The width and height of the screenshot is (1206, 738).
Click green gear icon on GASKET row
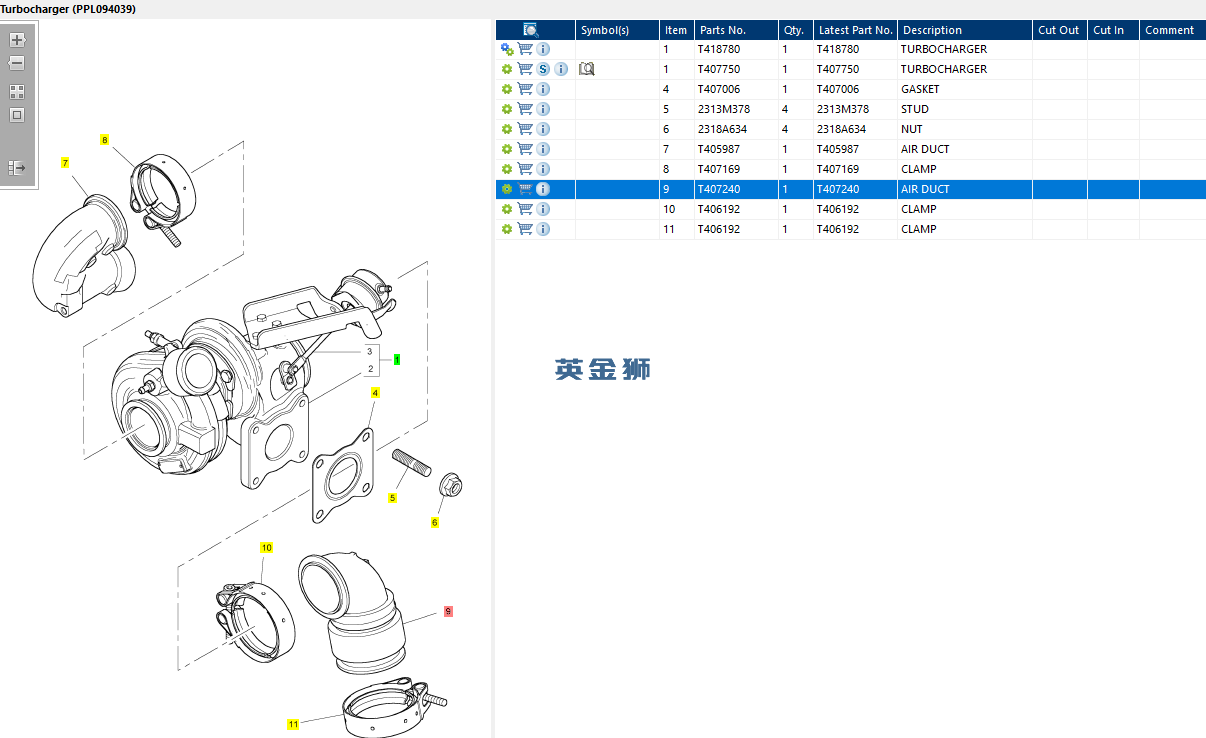[x=507, y=89]
